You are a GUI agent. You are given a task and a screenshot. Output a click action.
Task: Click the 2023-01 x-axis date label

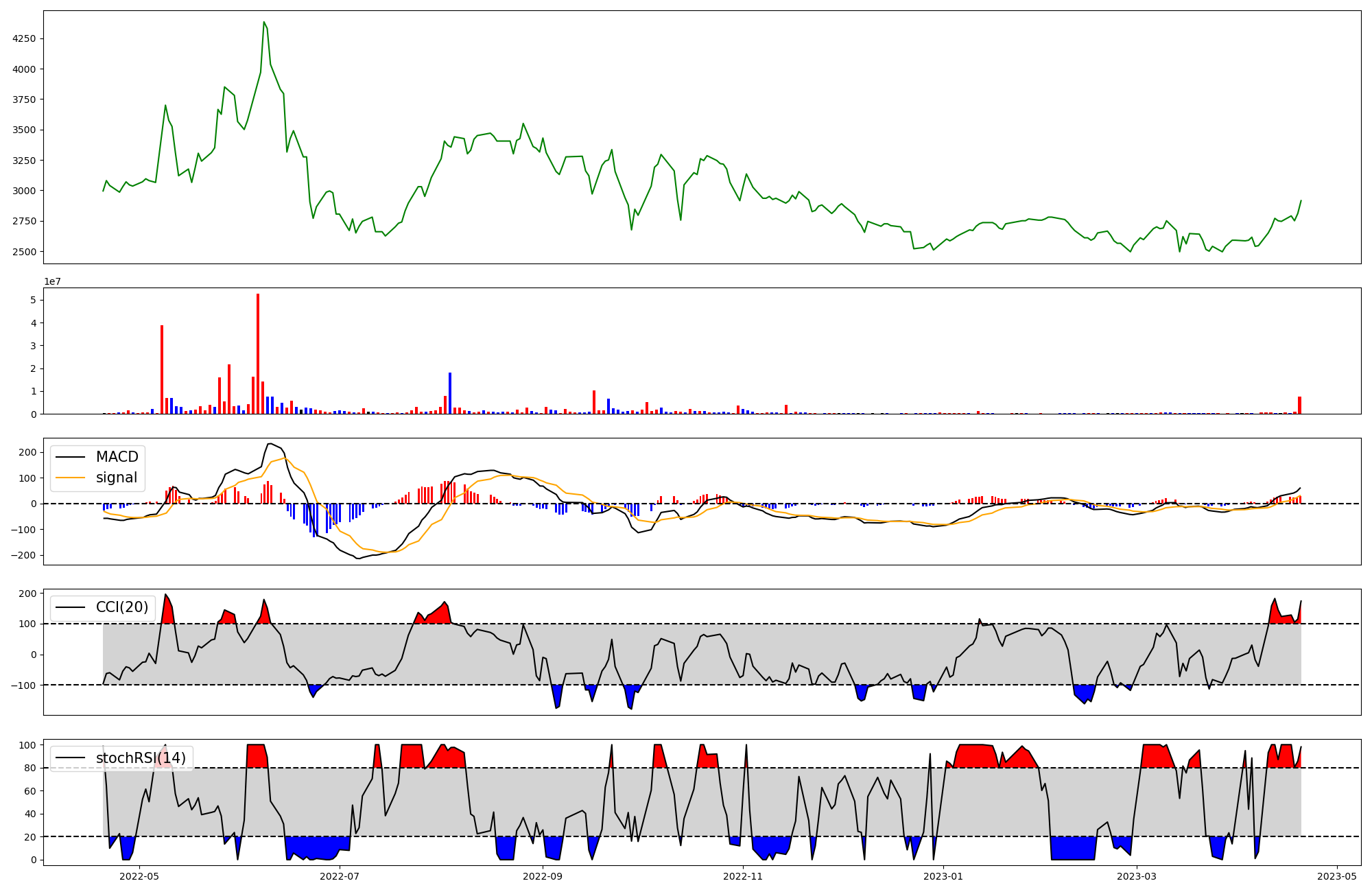[943, 876]
